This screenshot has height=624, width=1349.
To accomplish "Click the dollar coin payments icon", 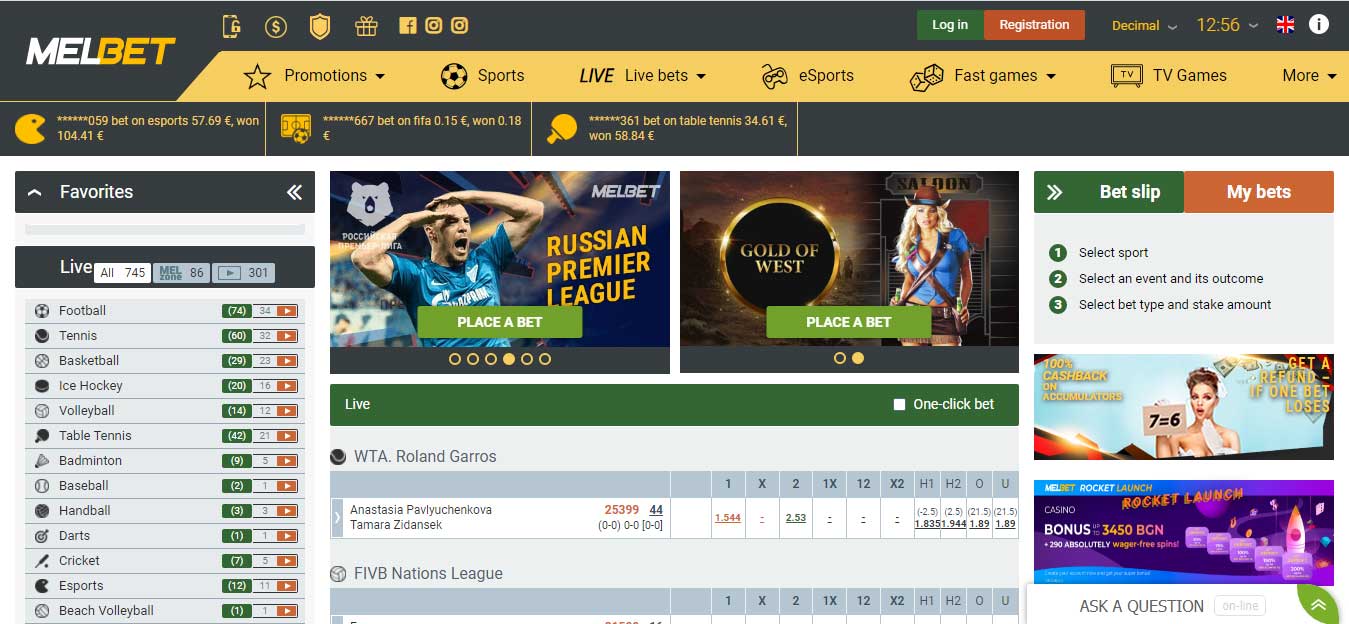I will pos(276,26).
